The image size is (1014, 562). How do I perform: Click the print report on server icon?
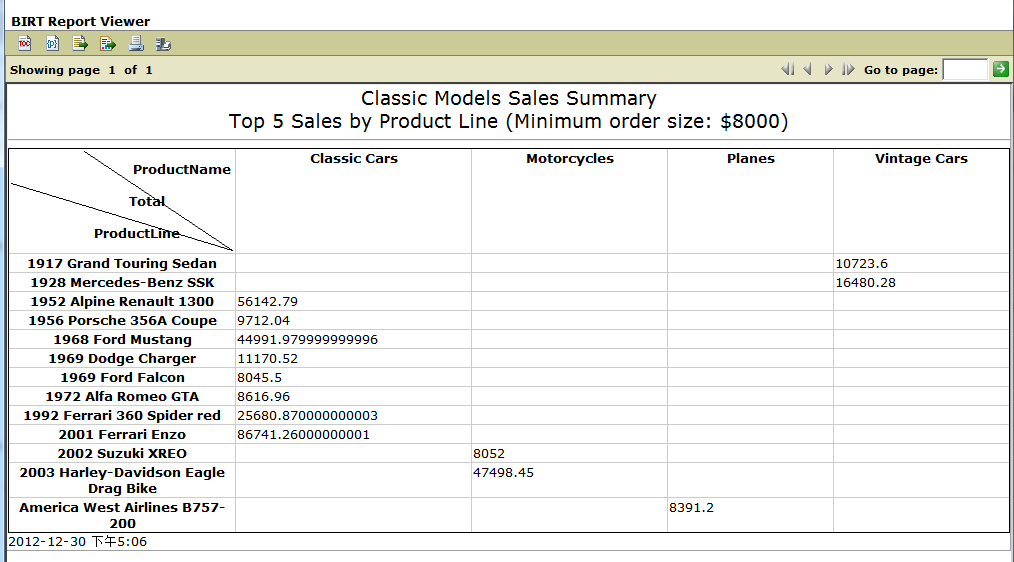pos(163,43)
